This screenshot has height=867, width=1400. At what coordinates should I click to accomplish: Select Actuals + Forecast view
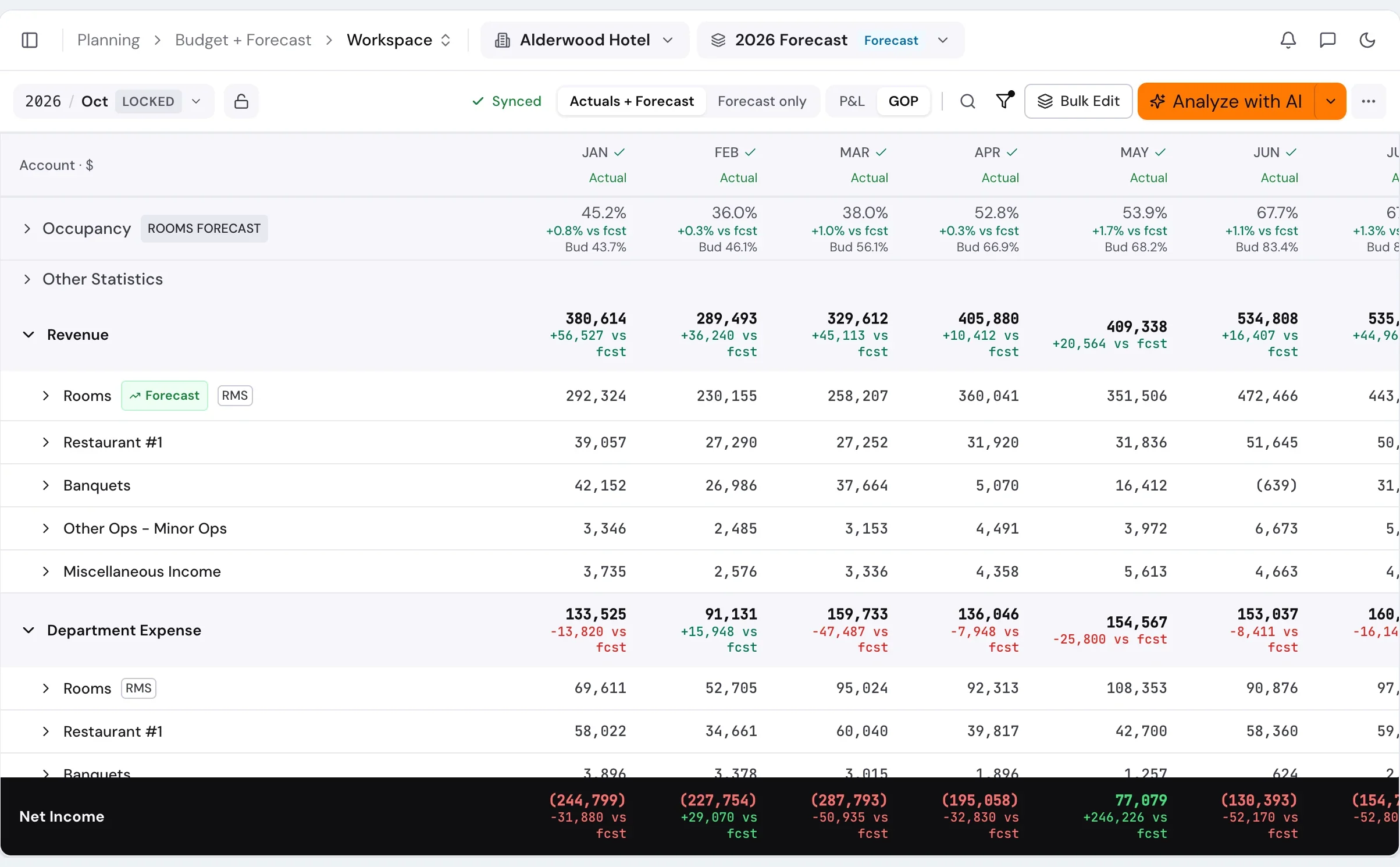pyautogui.click(x=632, y=101)
